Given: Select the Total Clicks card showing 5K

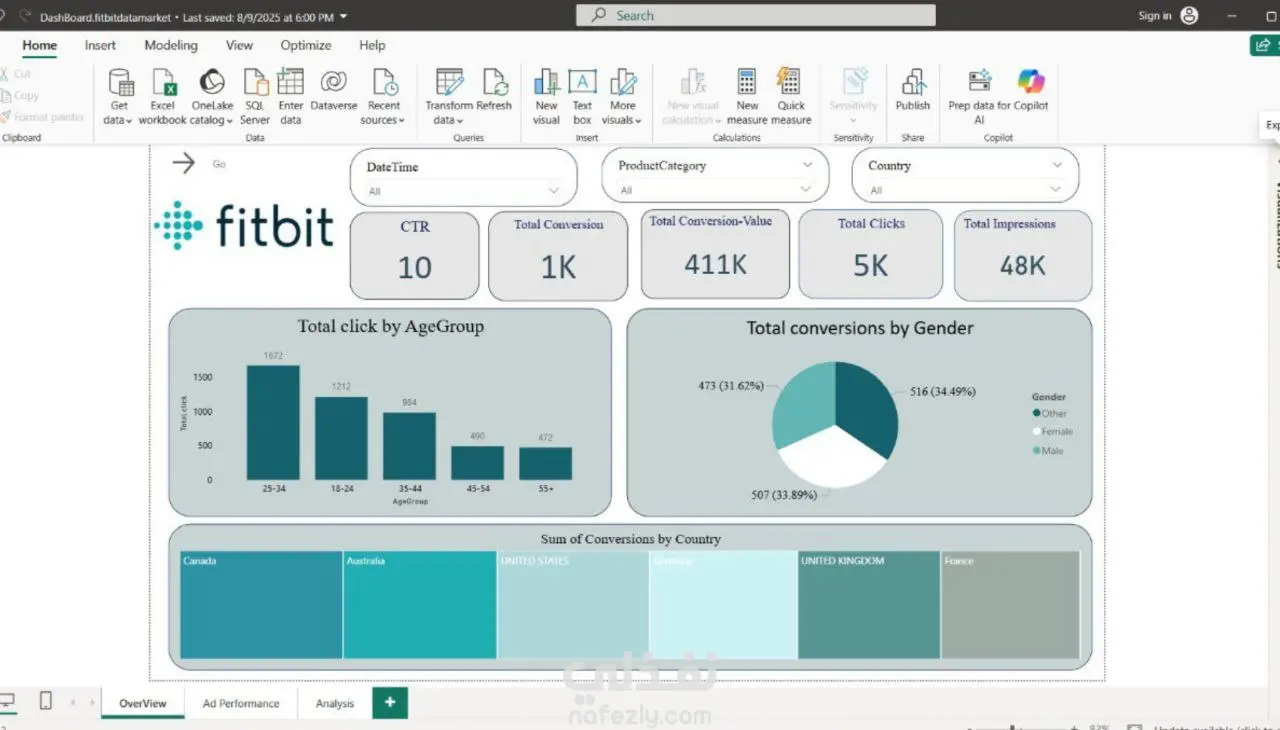Looking at the screenshot, I should 870,254.
